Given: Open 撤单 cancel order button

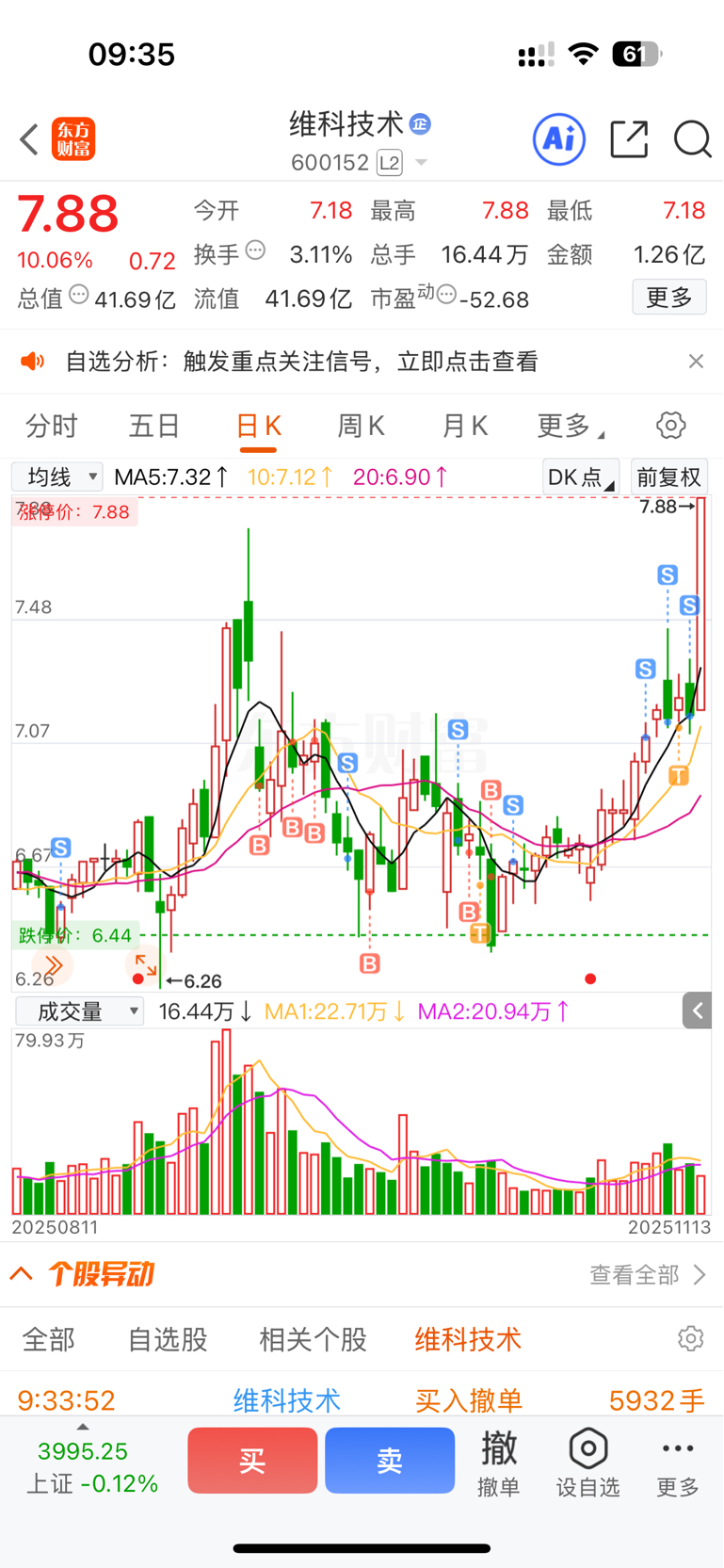Looking at the screenshot, I should click(498, 1463).
